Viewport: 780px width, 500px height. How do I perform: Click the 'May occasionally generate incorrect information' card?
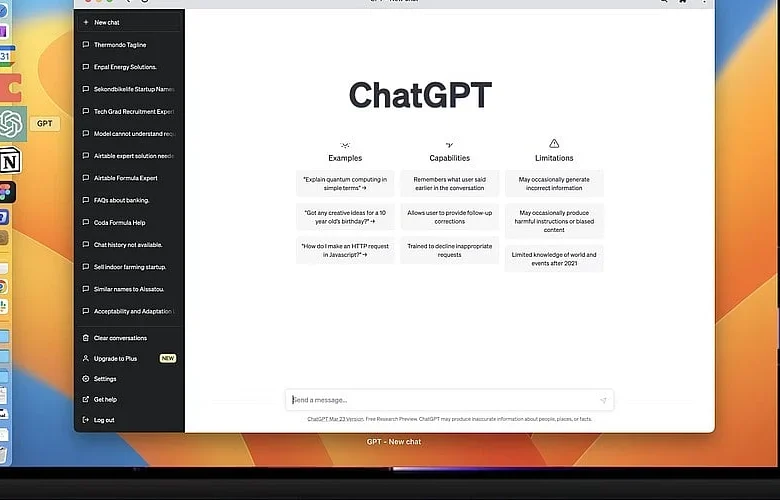[x=554, y=184]
